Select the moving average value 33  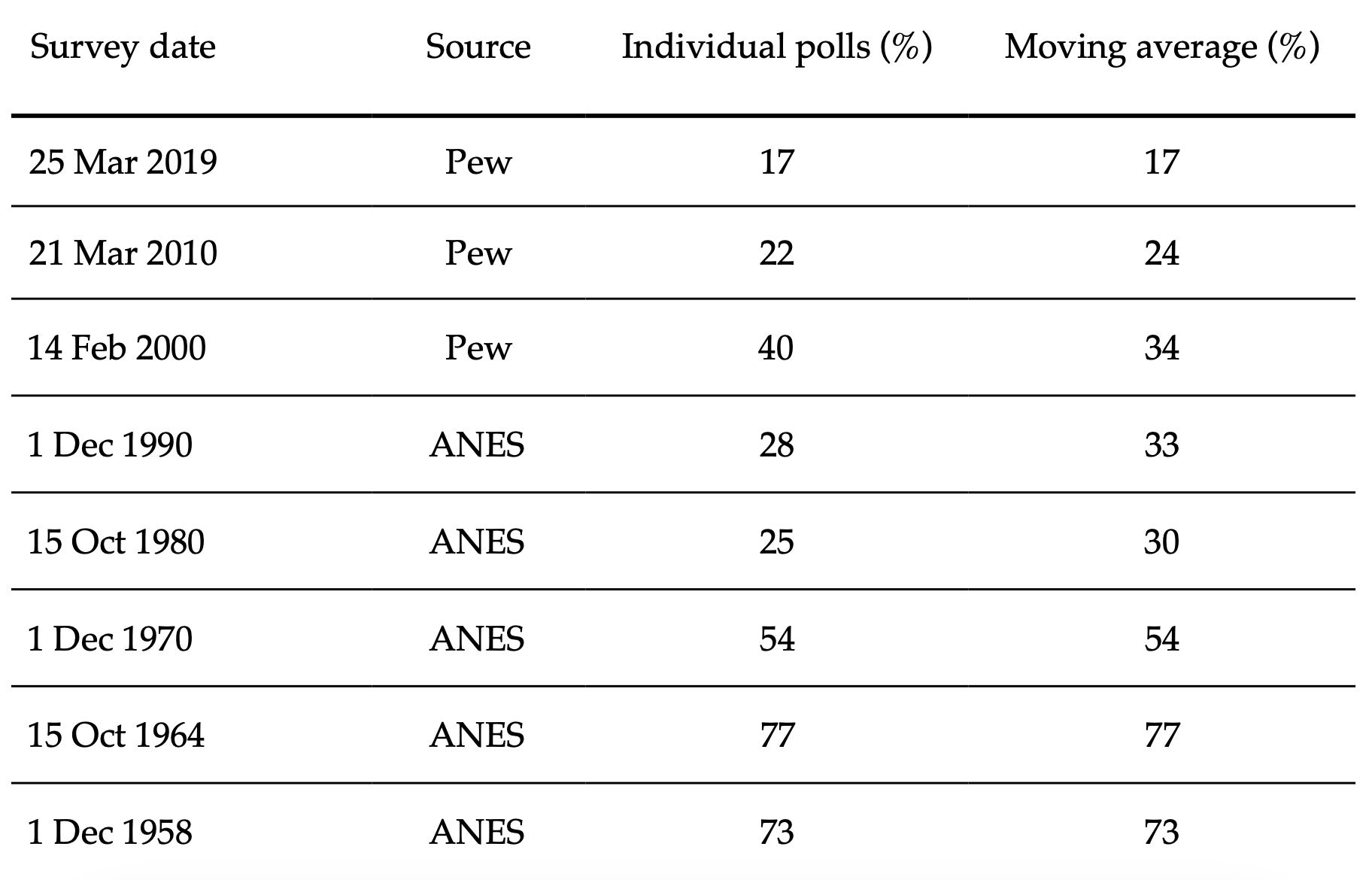(1161, 445)
